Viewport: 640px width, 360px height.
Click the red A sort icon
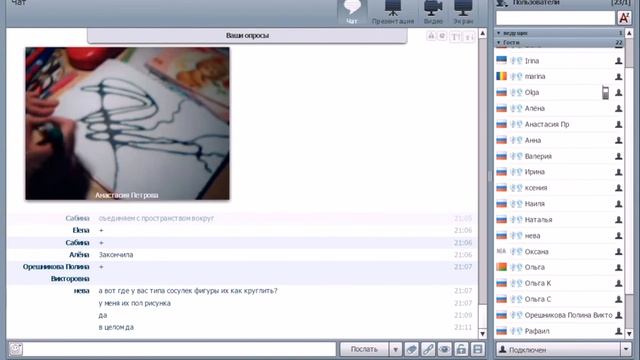pos(624,18)
